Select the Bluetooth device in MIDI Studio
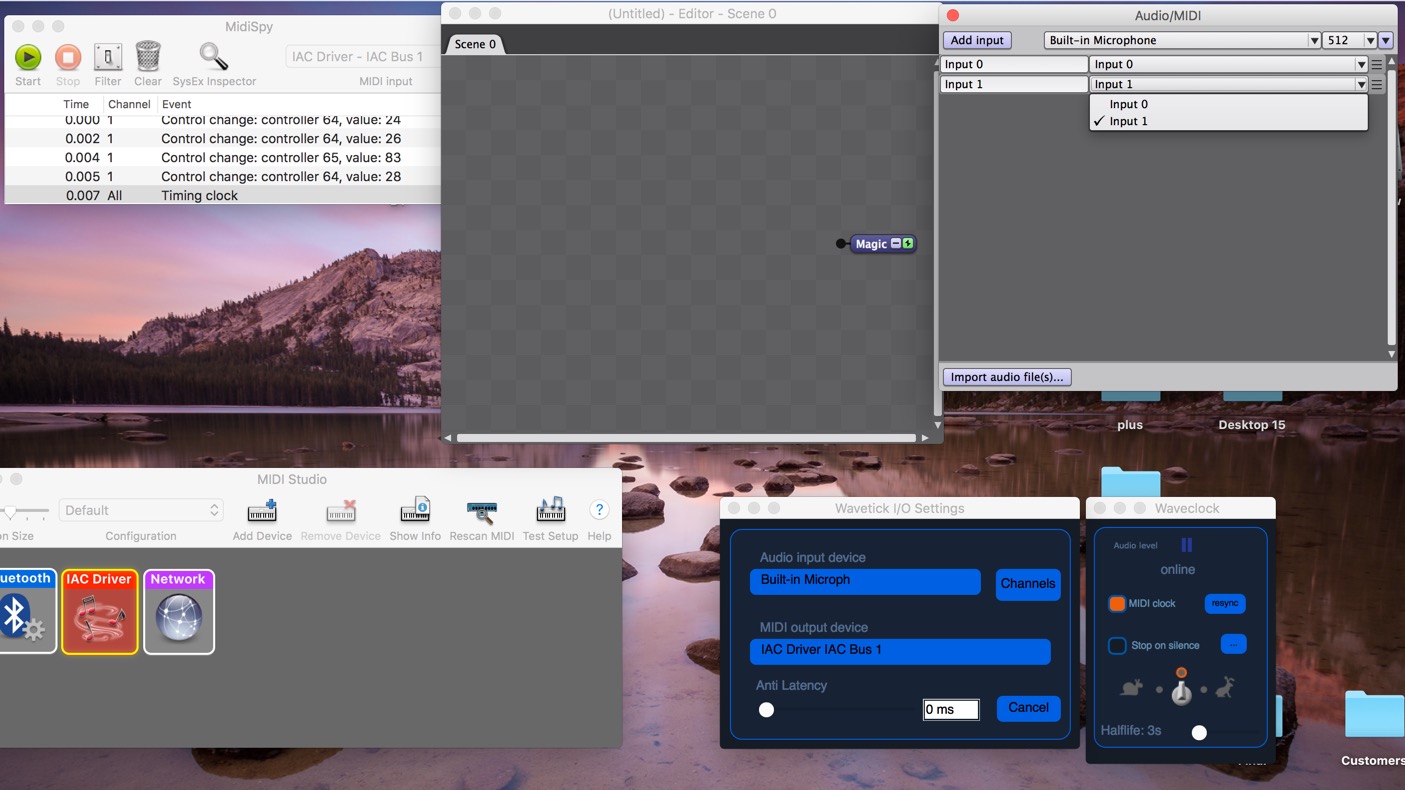This screenshot has width=1405, height=790. (25, 612)
